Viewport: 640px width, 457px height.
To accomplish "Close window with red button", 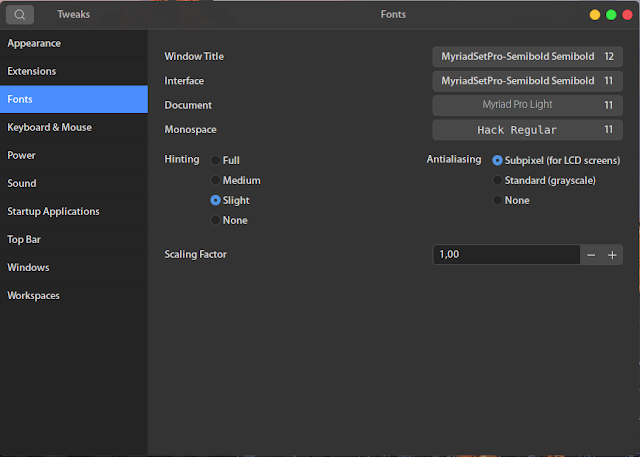I will [x=627, y=15].
